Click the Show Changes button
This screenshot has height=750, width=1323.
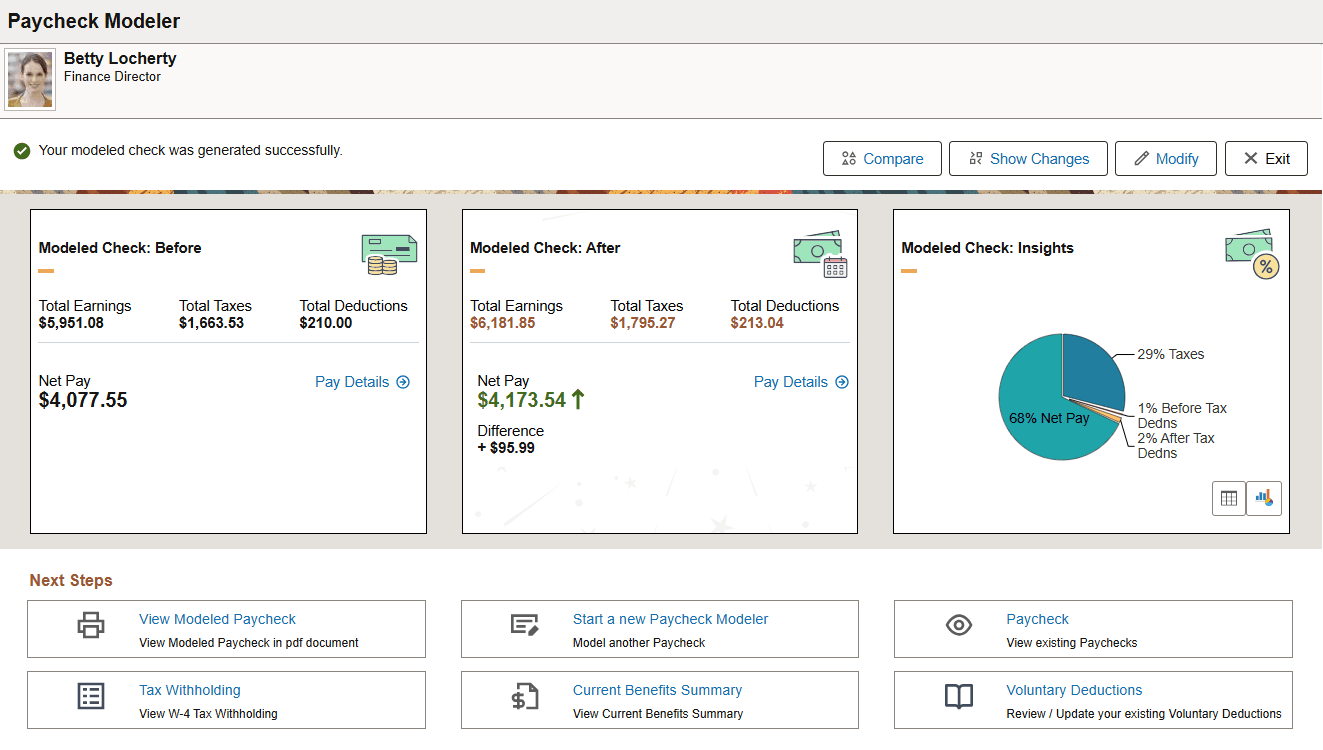point(1028,158)
